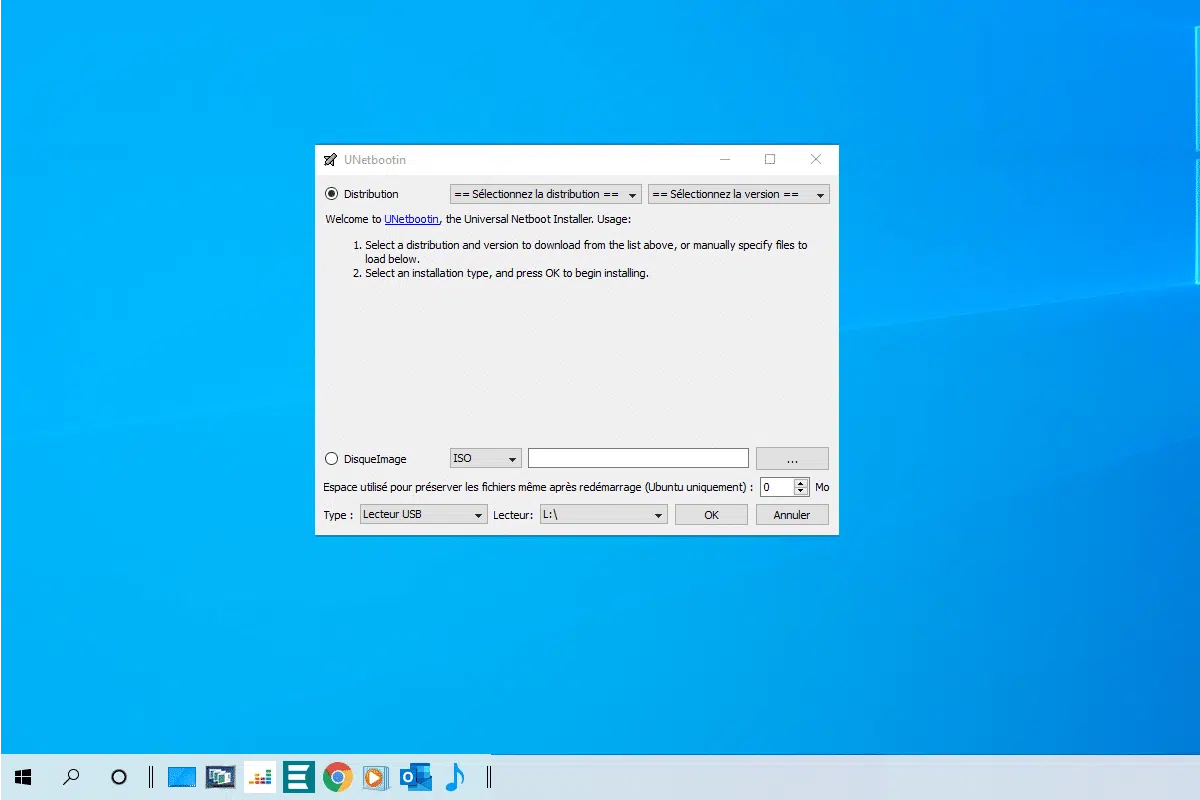This screenshot has height=800, width=1200.
Task: Select the Distribution radio button
Action: (x=332, y=194)
